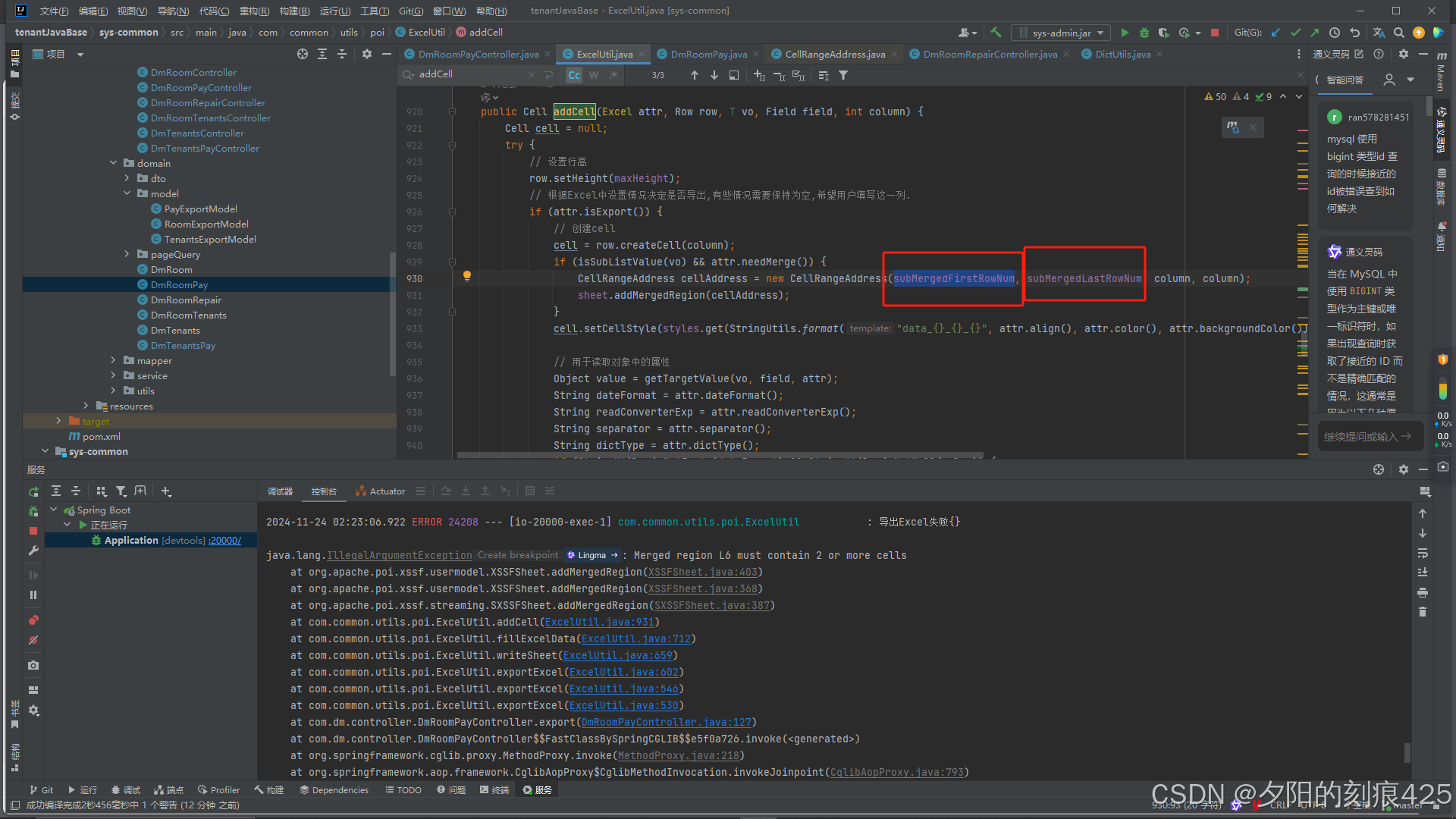Open the search results filter icon

tap(843, 75)
